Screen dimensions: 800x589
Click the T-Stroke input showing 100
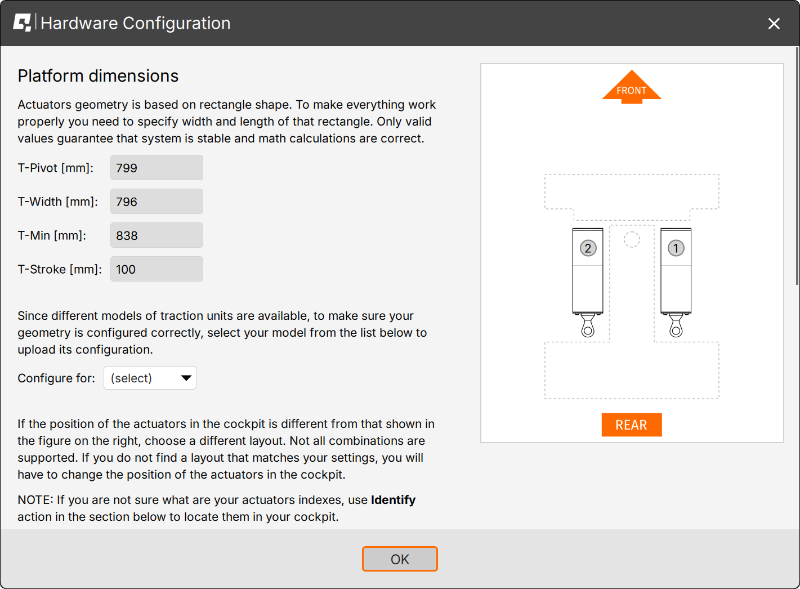156,268
